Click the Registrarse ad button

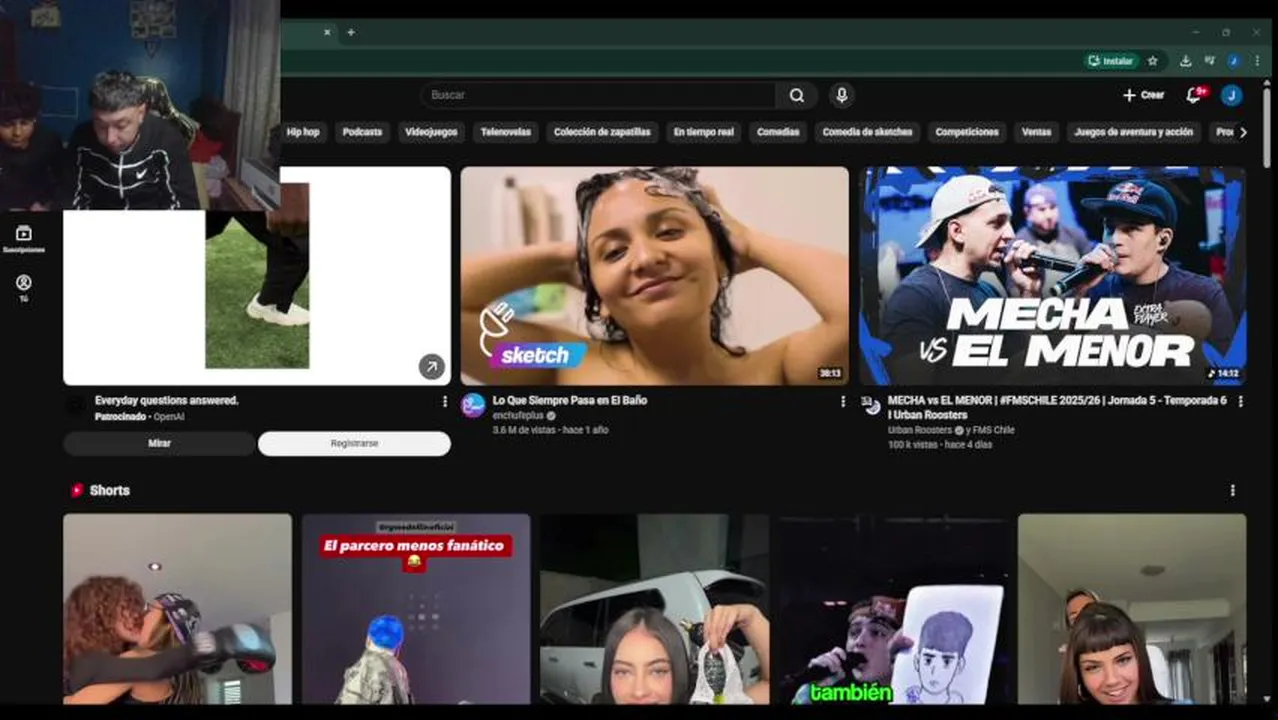click(x=354, y=443)
